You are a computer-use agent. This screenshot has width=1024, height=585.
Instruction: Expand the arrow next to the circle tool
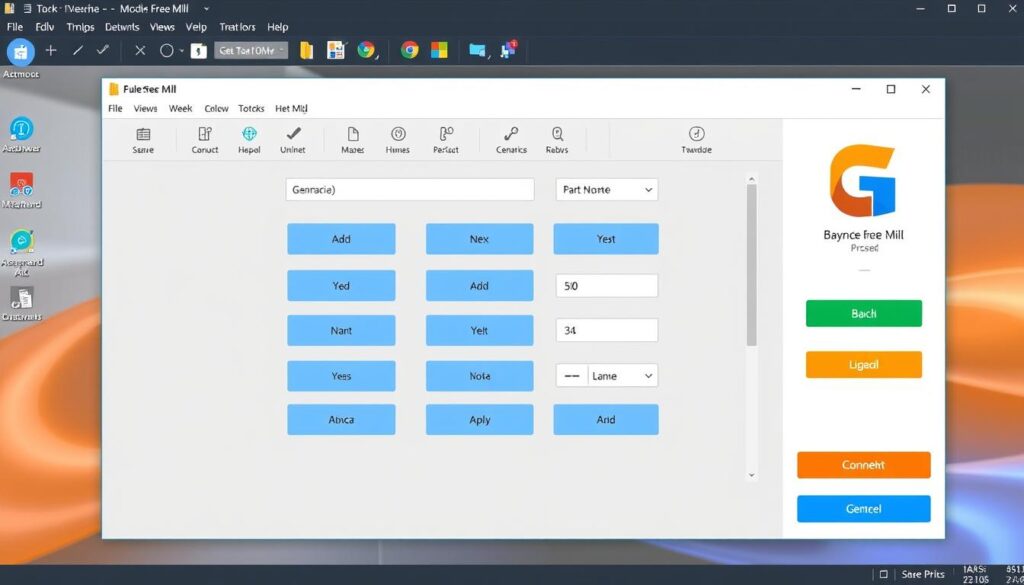pos(181,51)
